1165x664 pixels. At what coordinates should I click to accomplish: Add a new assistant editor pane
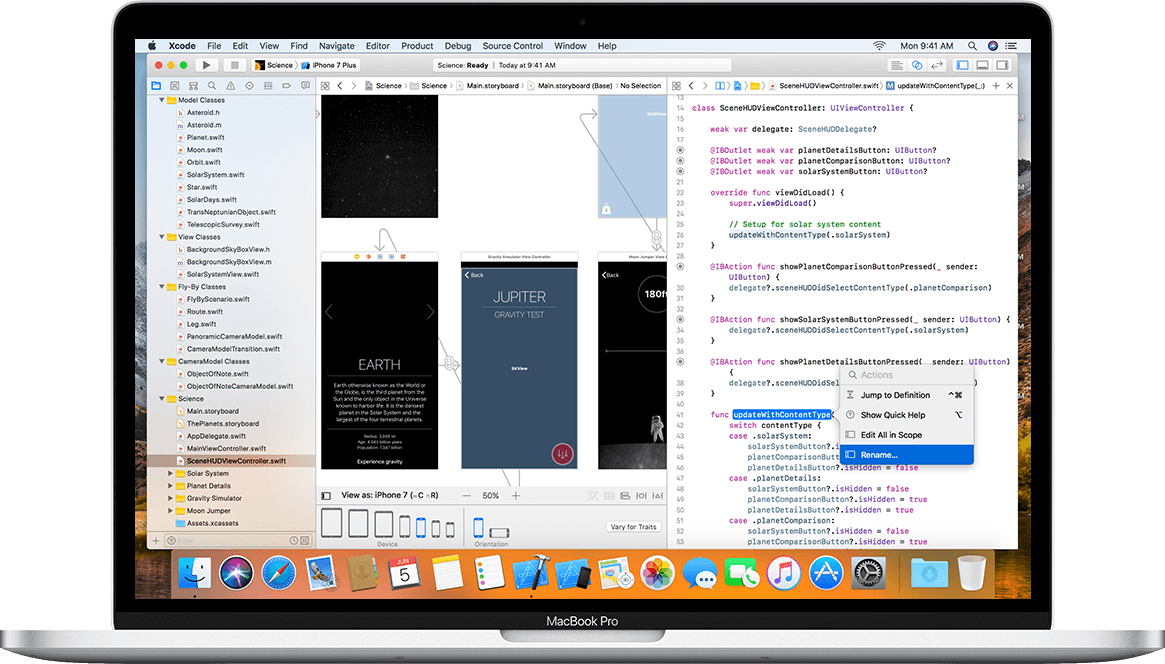[x=996, y=86]
